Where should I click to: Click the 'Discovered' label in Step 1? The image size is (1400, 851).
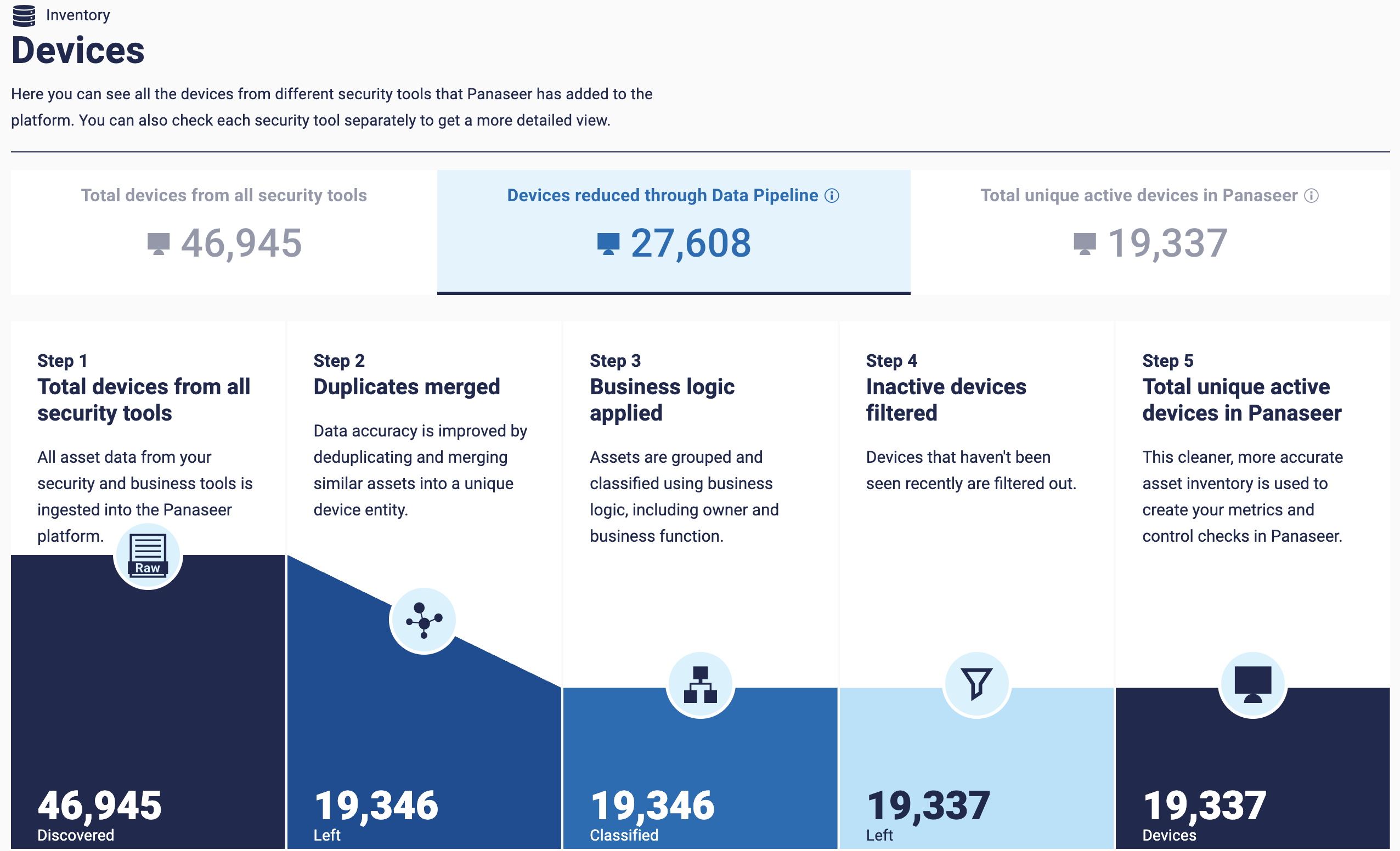click(76, 836)
